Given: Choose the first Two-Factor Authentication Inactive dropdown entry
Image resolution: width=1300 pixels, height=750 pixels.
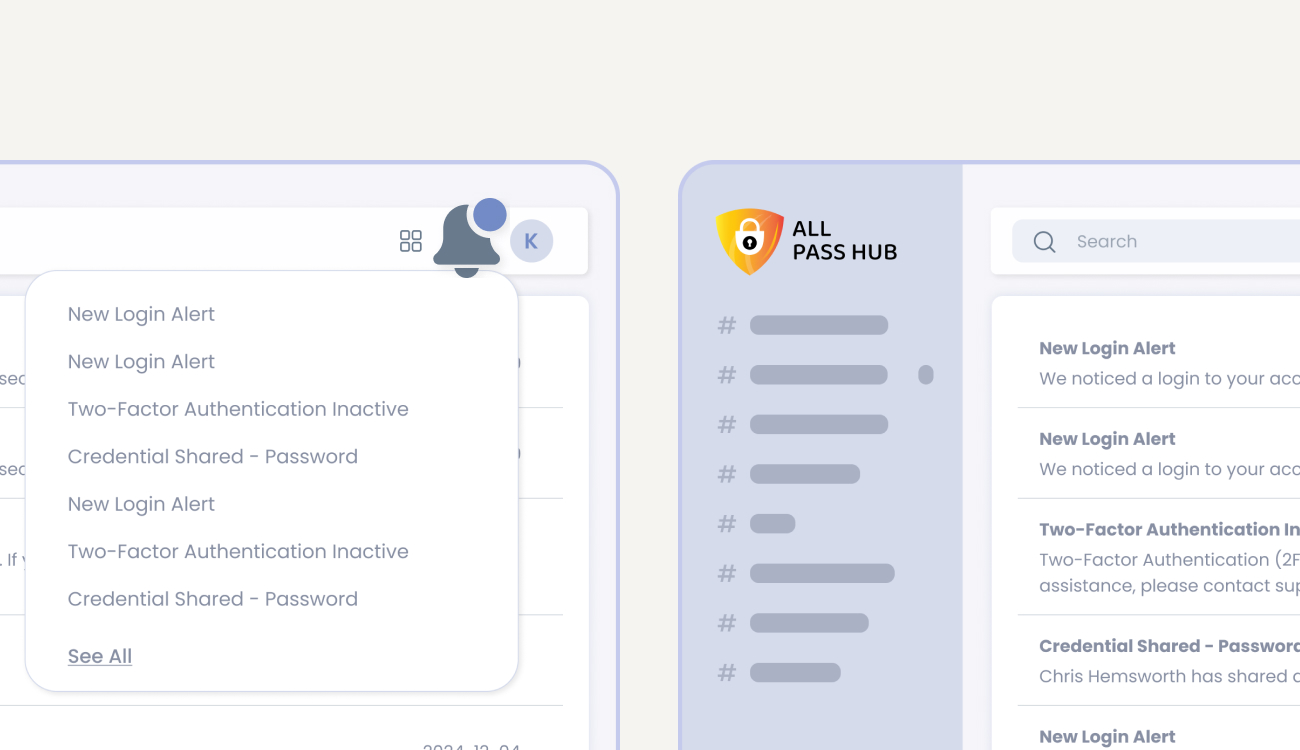Looking at the screenshot, I should click(238, 409).
